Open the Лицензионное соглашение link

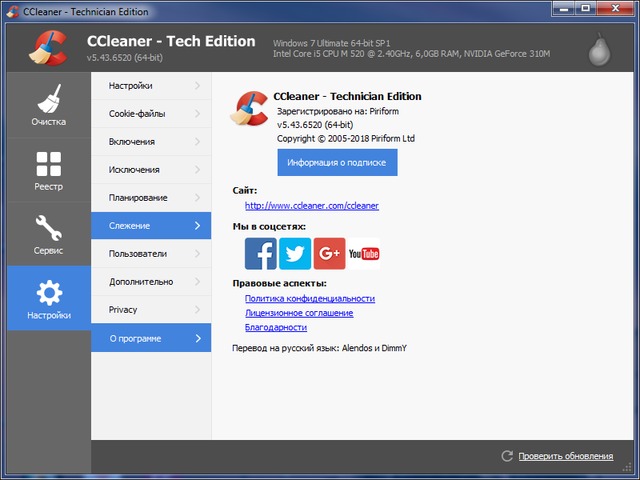pos(298,313)
